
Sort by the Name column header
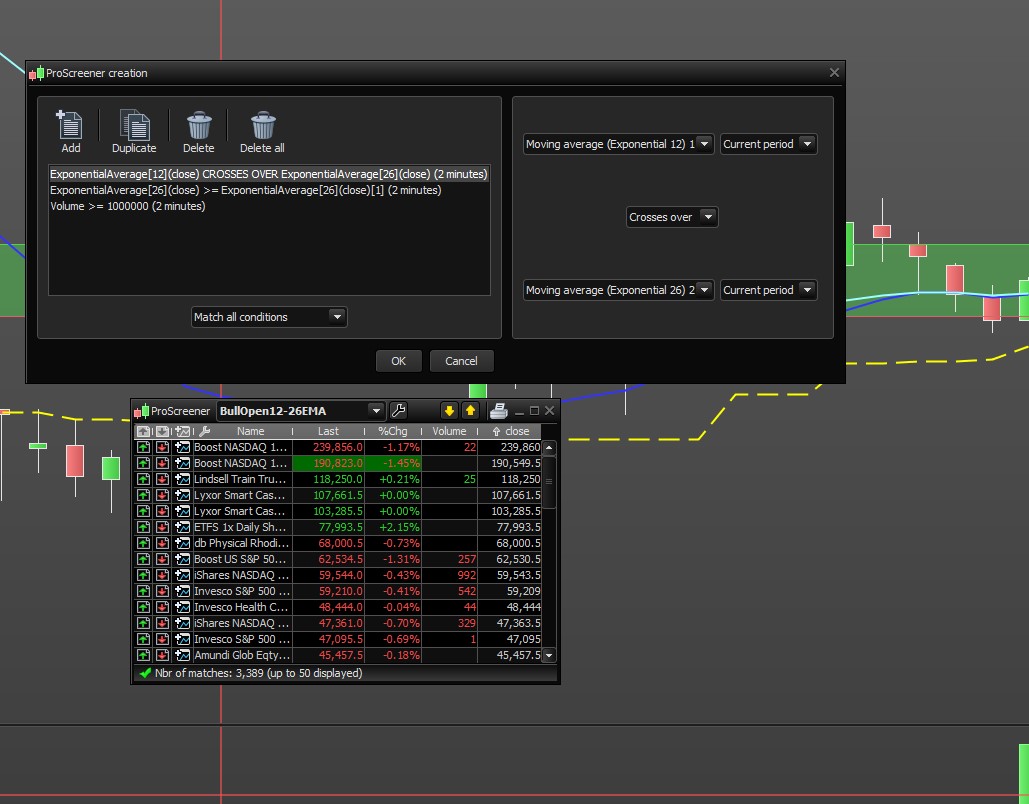coord(251,431)
